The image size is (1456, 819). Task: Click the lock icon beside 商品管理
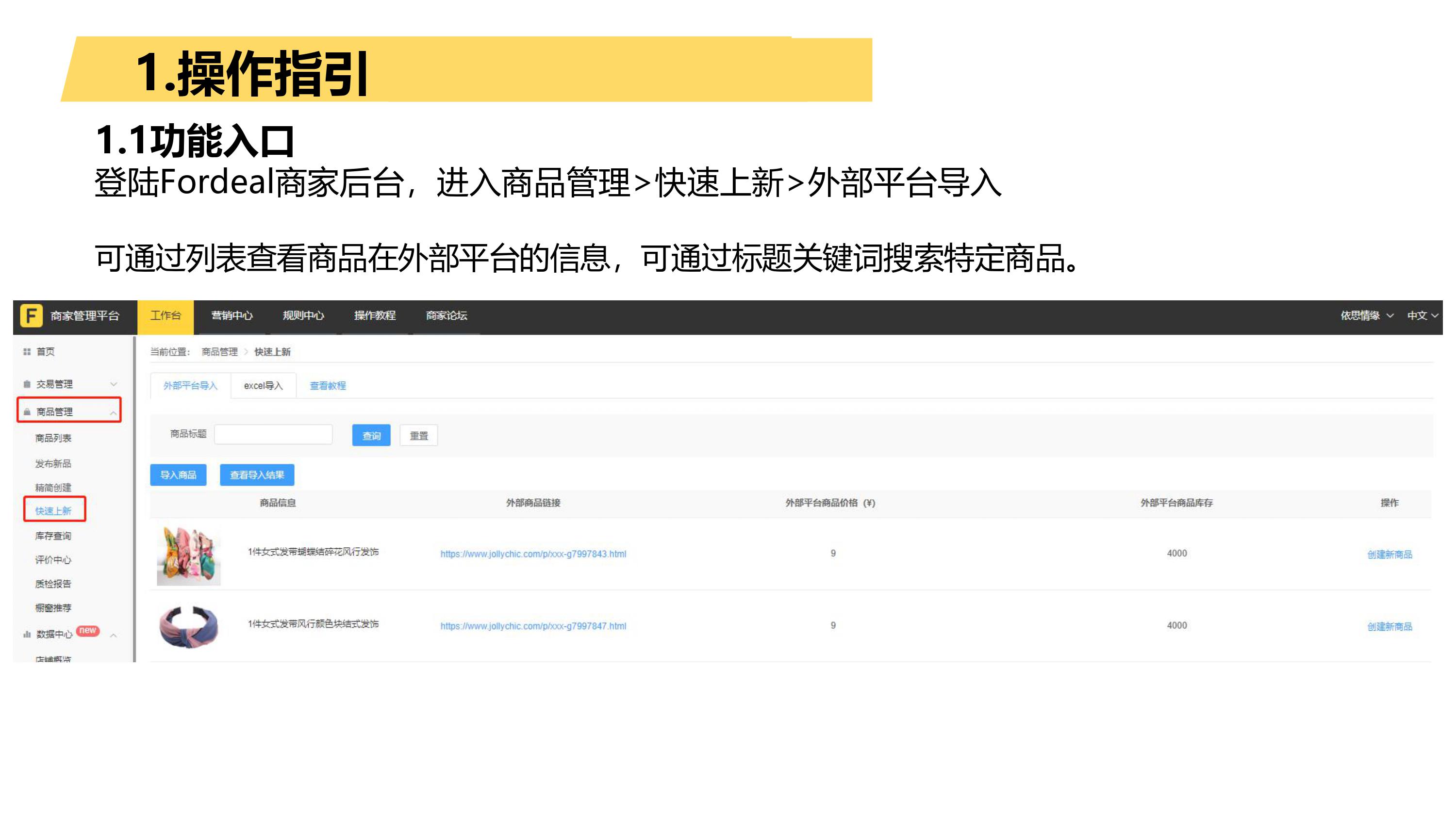click(27, 411)
